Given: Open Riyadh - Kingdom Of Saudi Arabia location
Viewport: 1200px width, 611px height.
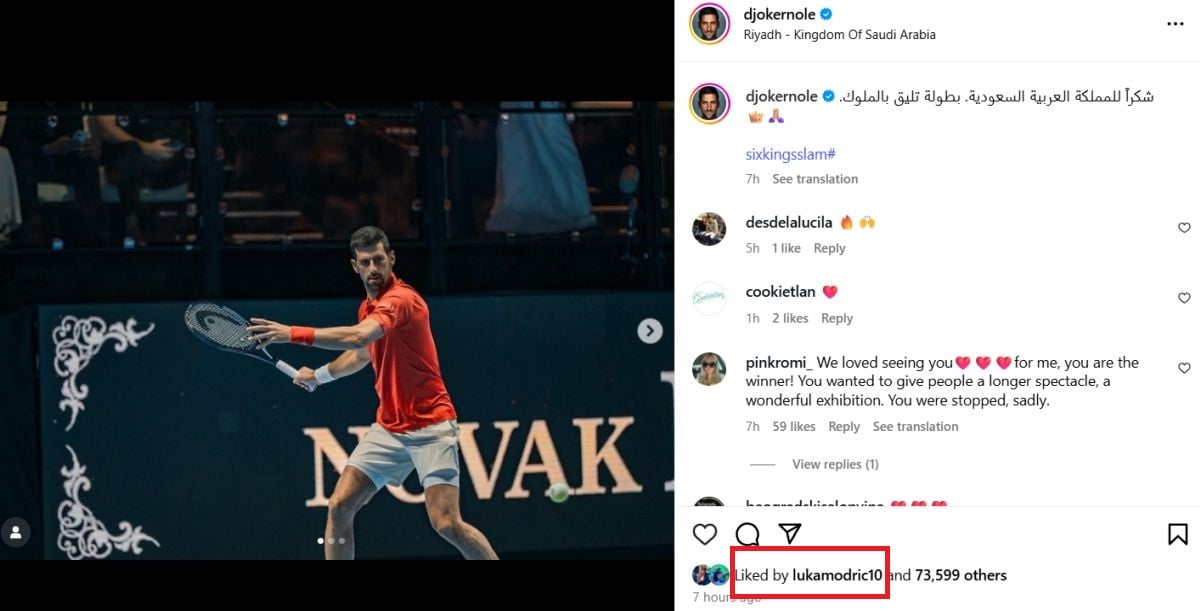Looking at the screenshot, I should [840, 34].
